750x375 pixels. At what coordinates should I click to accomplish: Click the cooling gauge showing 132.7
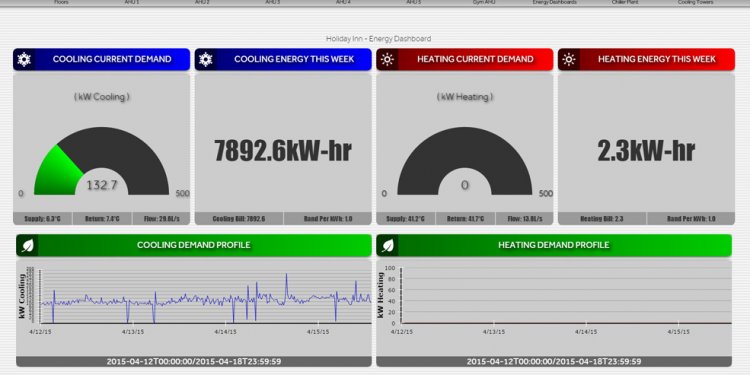[101, 161]
